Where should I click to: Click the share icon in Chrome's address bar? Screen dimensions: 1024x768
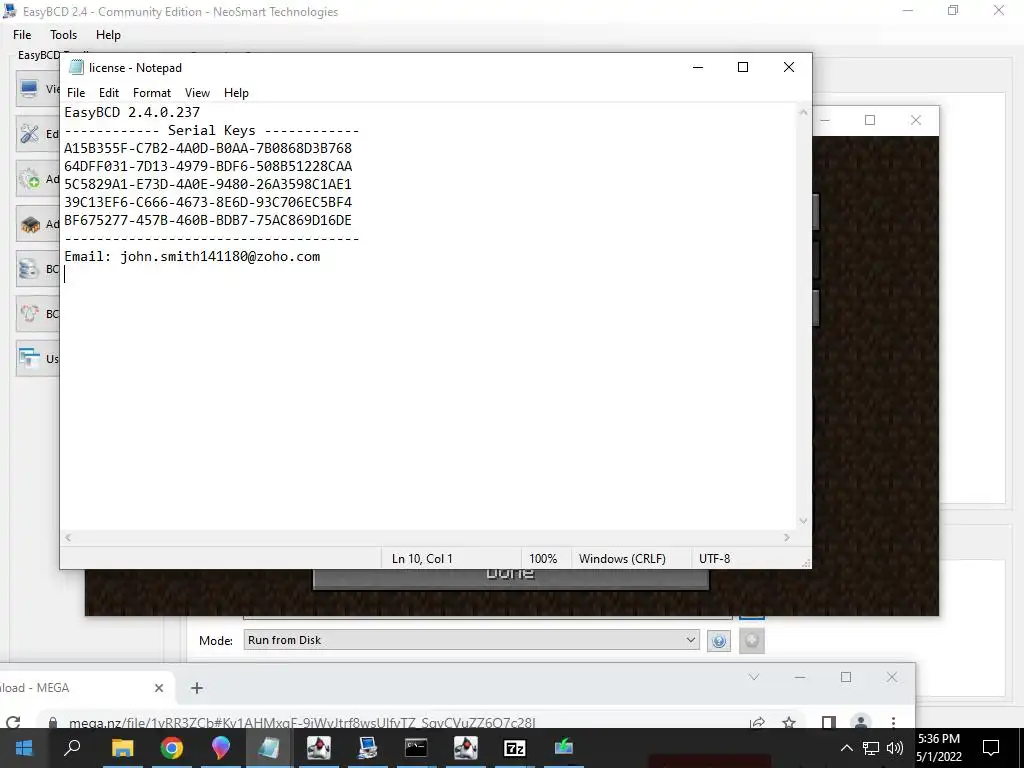[x=758, y=722]
